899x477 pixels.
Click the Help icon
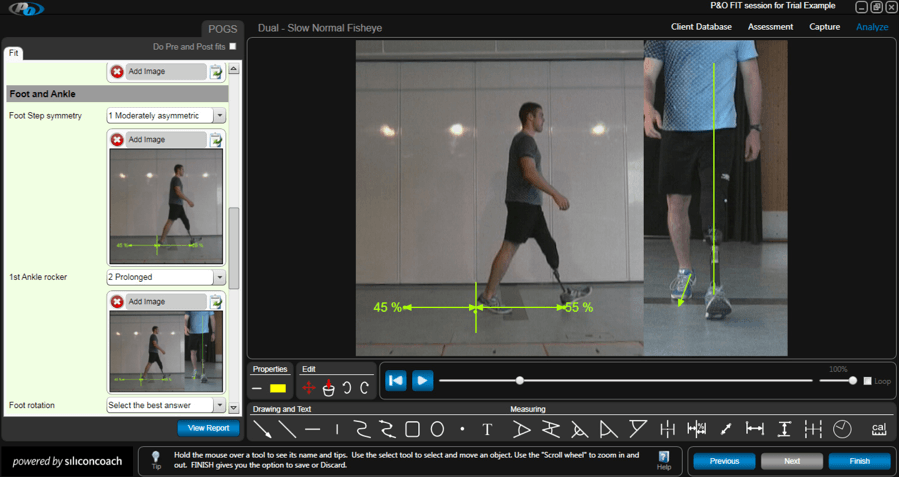pos(664,460)
